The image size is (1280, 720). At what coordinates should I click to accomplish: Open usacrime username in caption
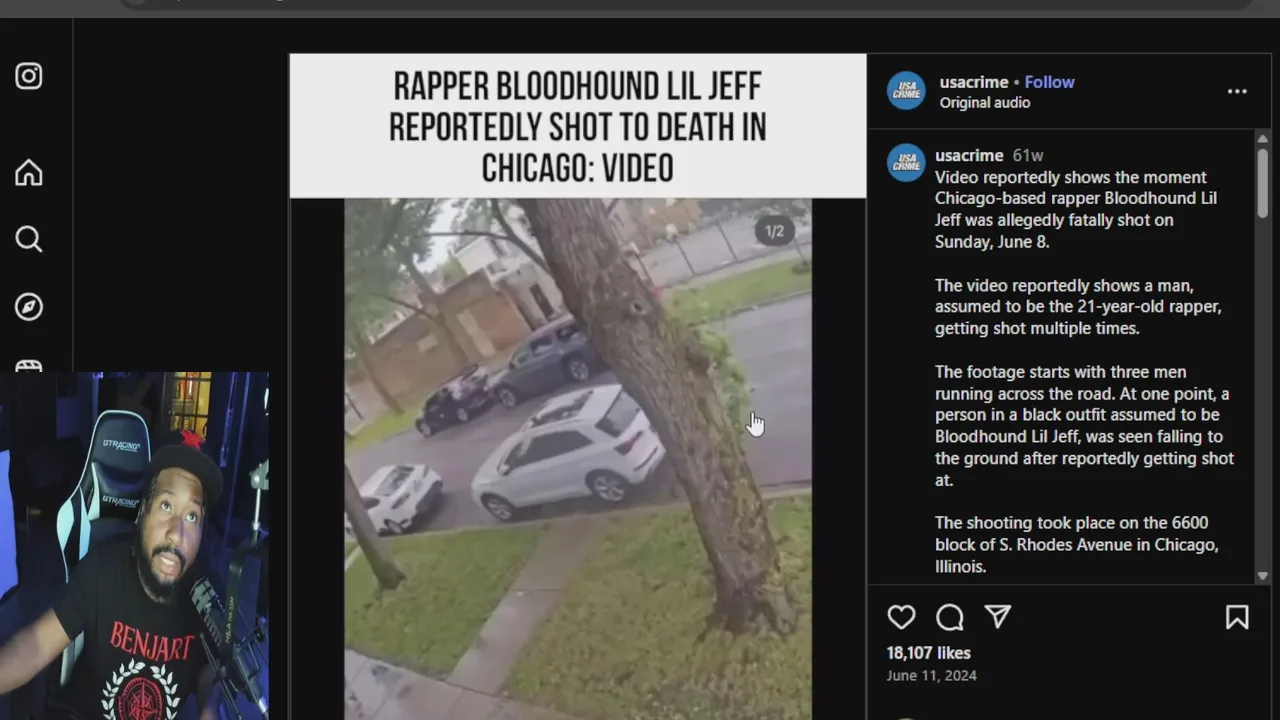969,155
